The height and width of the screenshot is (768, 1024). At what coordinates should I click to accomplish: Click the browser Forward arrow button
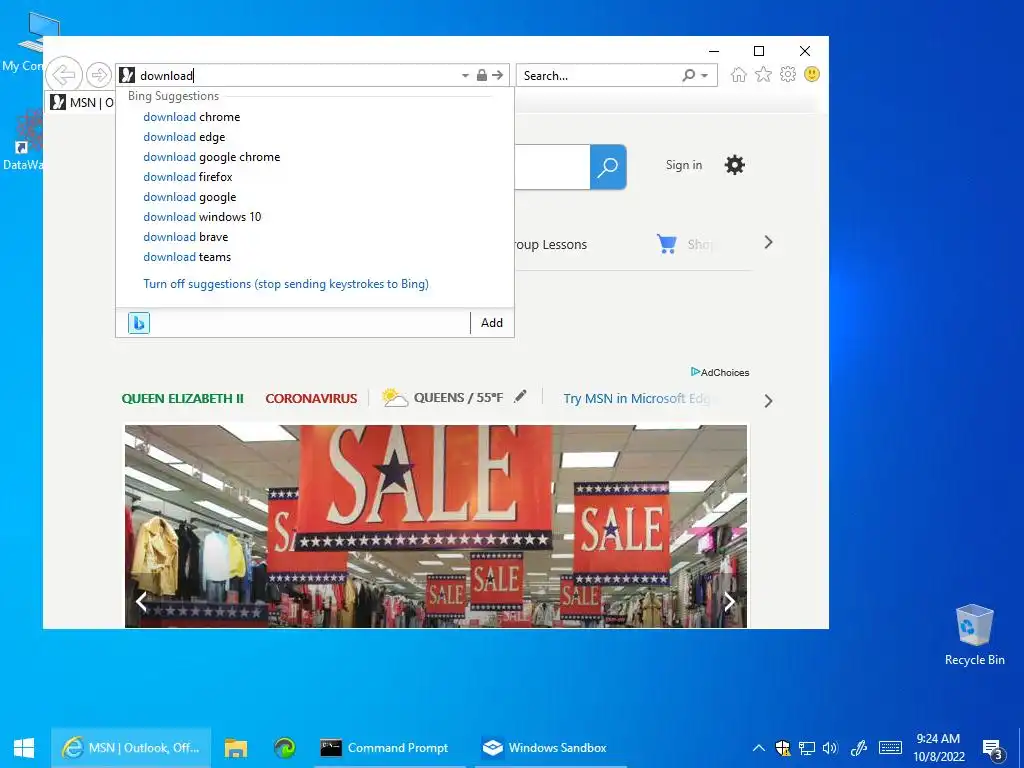coord(99,75)
